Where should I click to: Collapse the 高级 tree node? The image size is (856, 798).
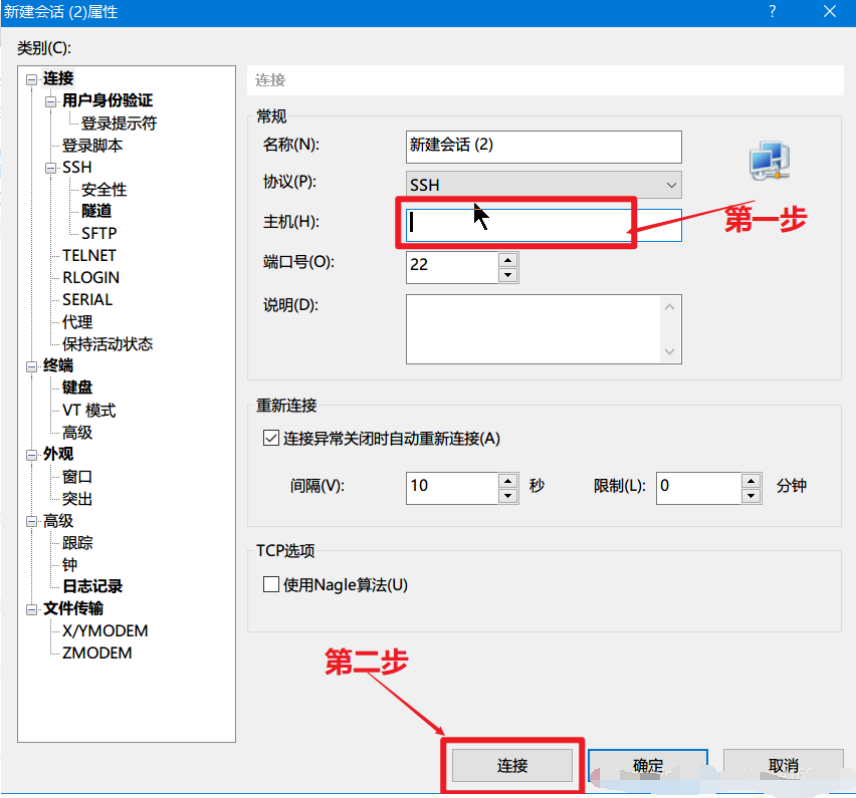click(x=32, y=522)
